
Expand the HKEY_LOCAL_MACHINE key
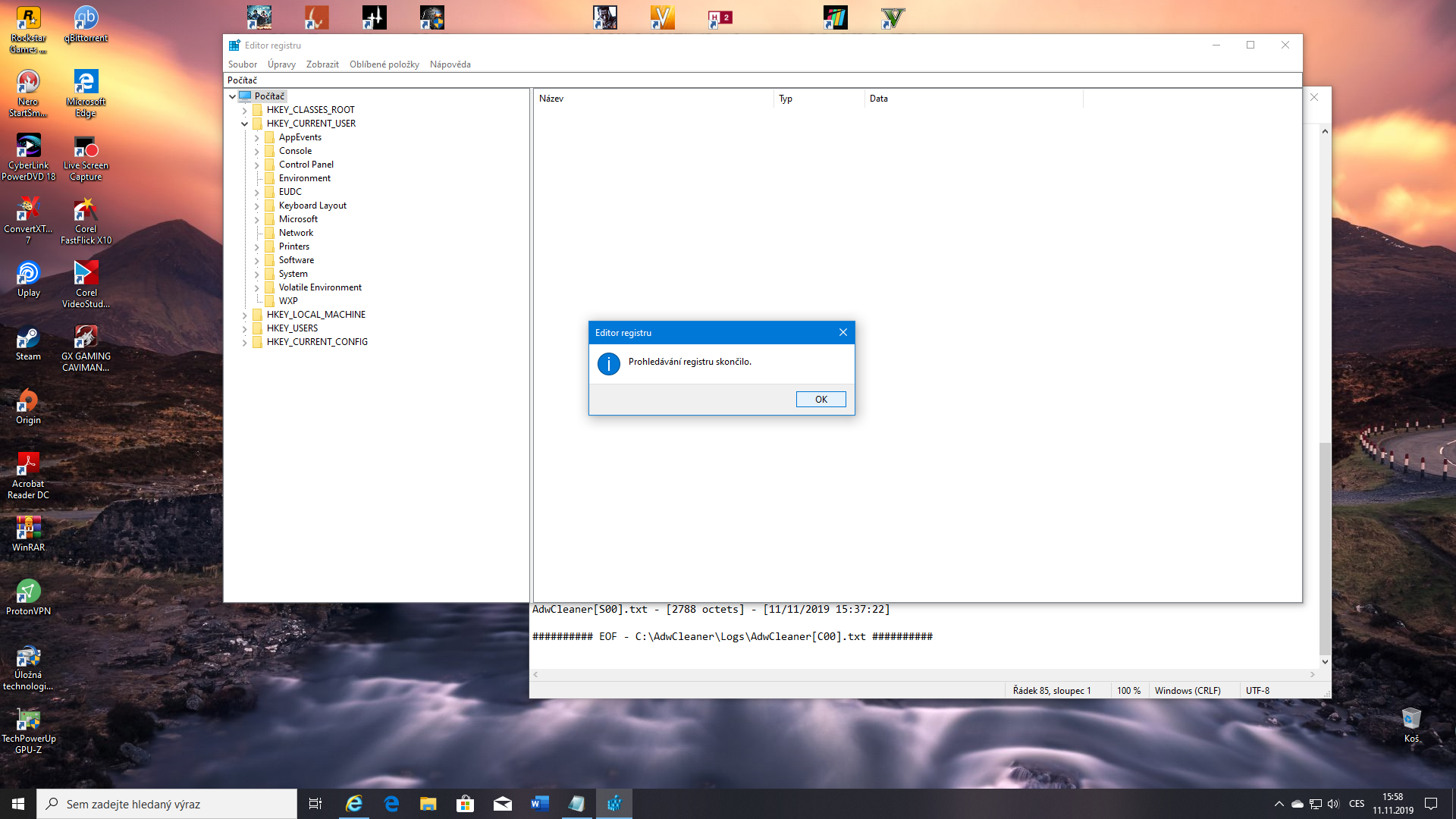pos(244,315)
